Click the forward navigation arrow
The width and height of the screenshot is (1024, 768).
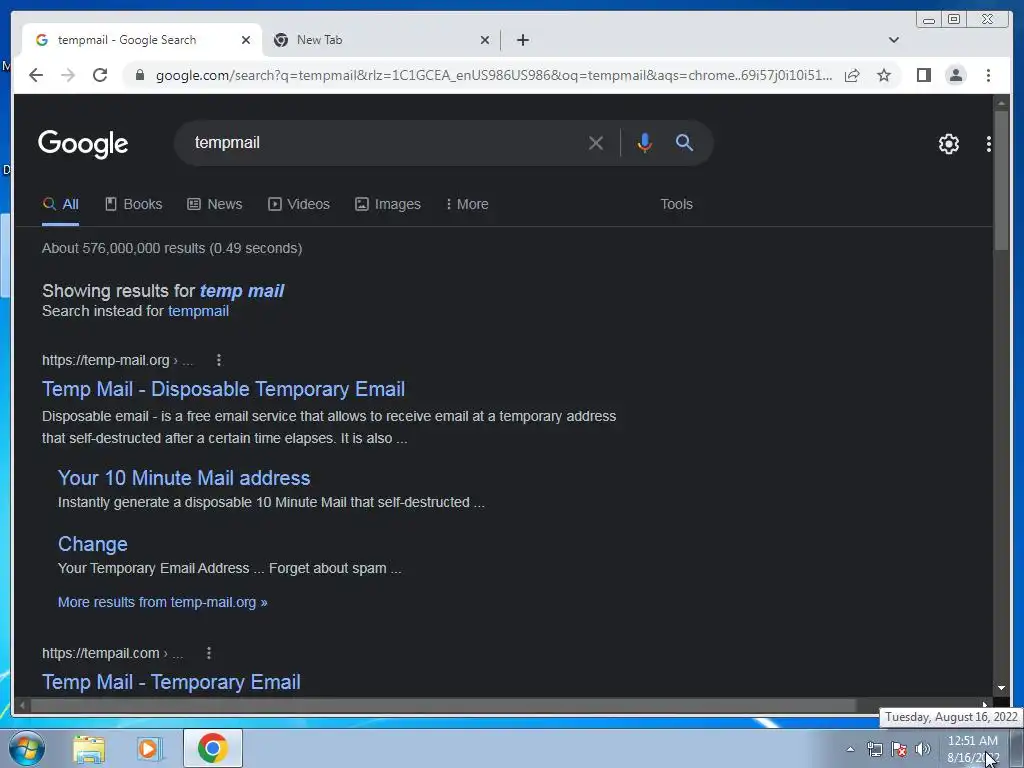click(68, 75)
